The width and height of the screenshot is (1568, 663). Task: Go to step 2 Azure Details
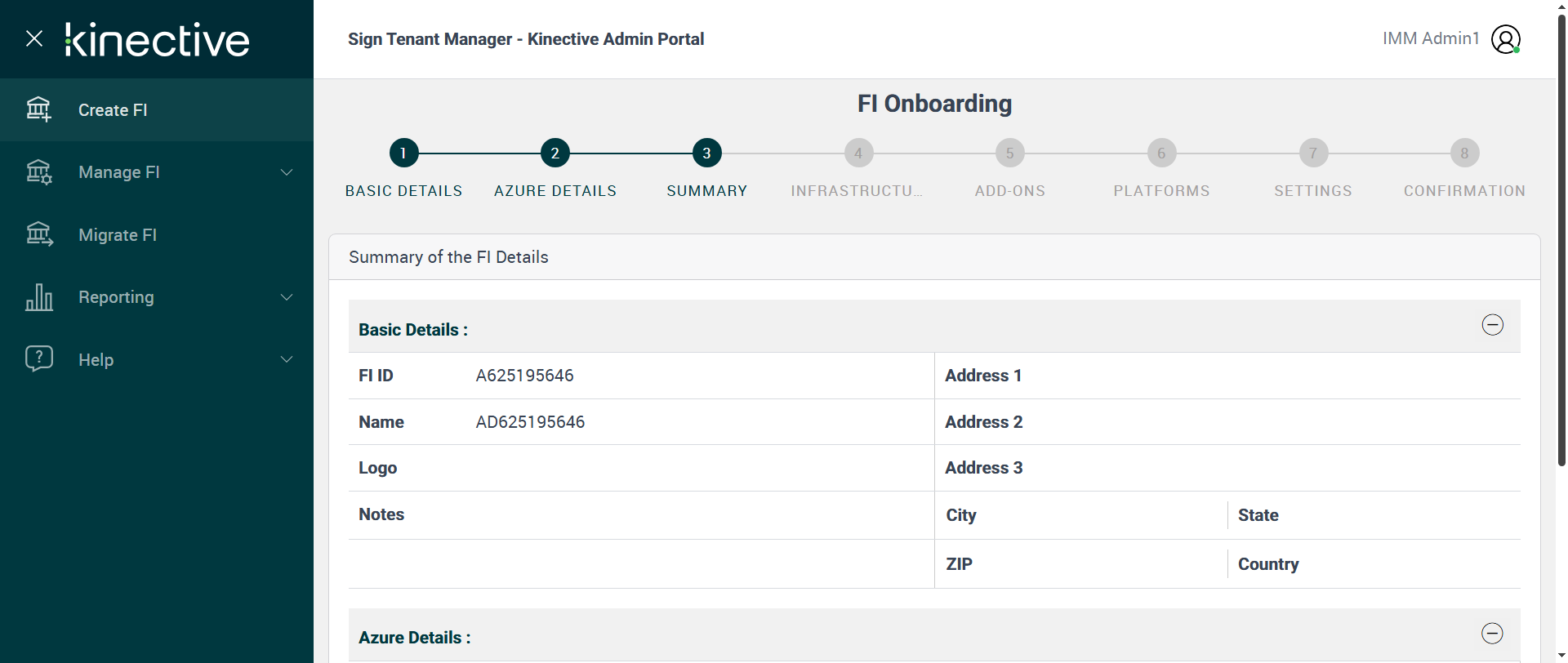click(555, 153)
